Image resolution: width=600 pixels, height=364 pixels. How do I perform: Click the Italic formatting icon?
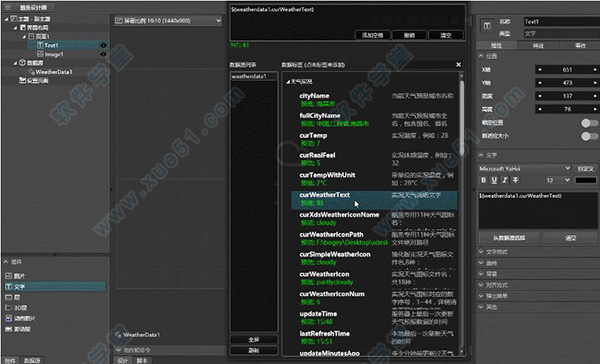tap(505, 180)
